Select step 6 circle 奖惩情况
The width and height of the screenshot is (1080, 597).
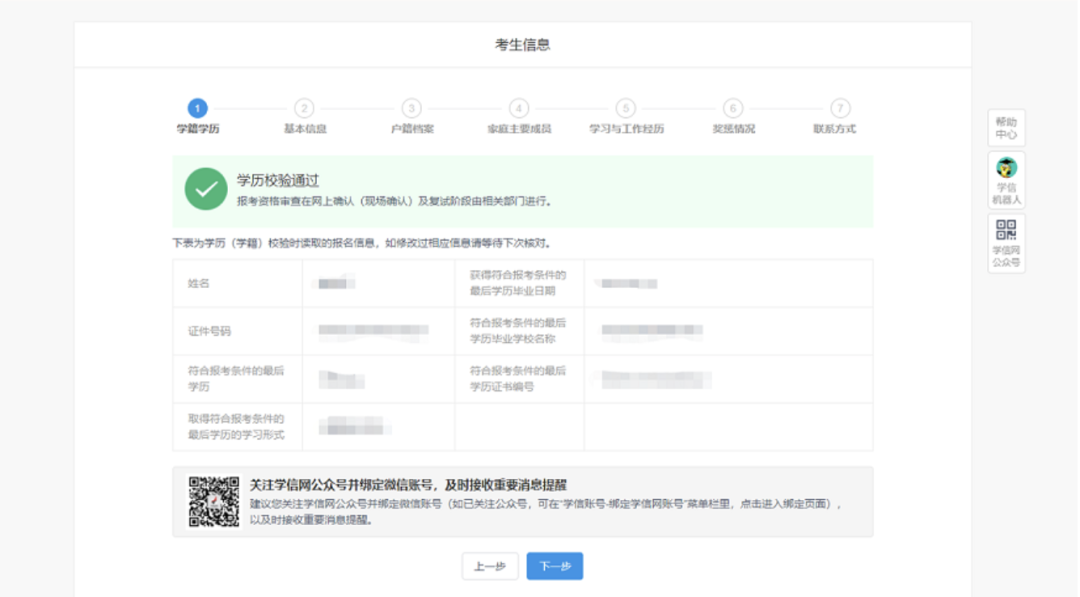tap(733, 108)
